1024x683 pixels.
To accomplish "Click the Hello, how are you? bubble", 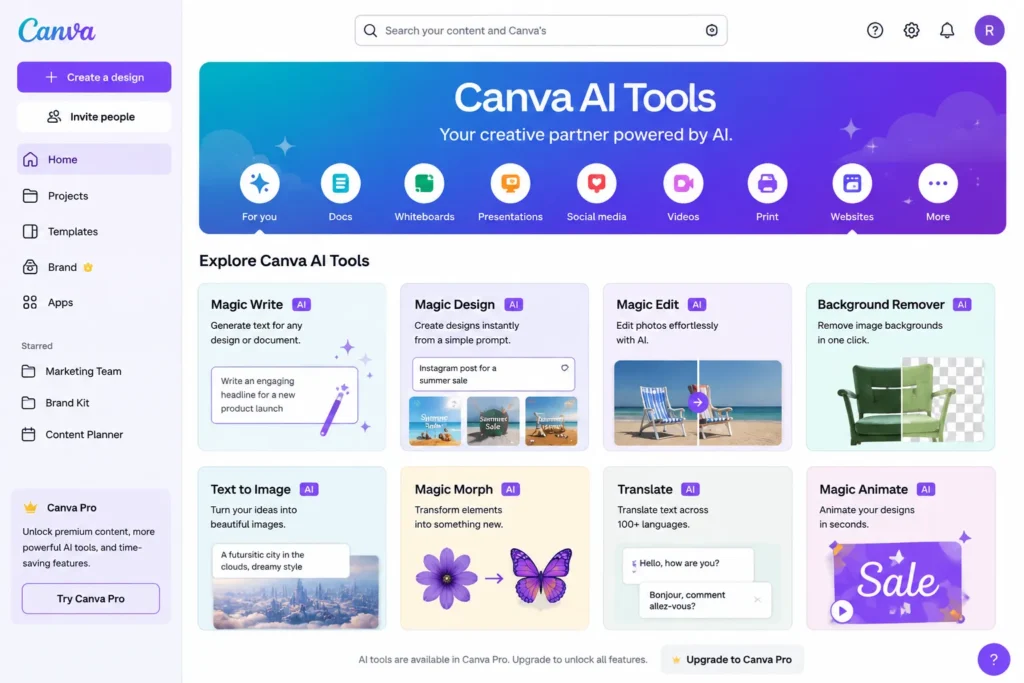I will click(x=687, y=564).
